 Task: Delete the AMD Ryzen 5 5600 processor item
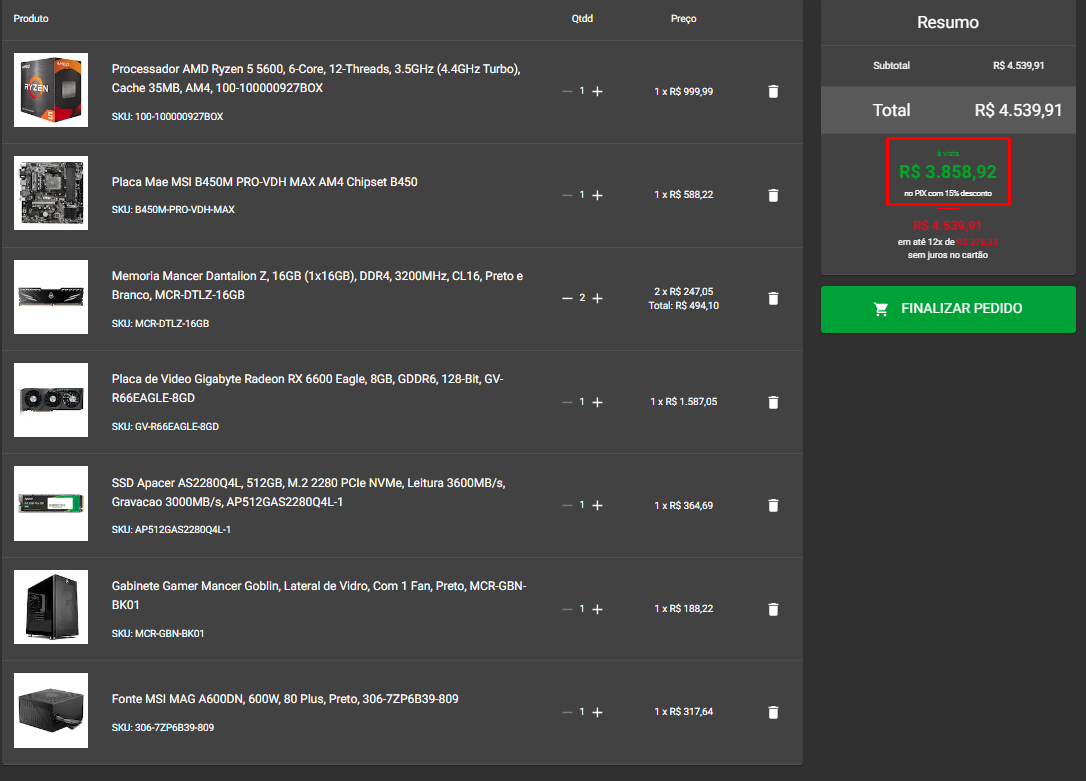(773, 91)
